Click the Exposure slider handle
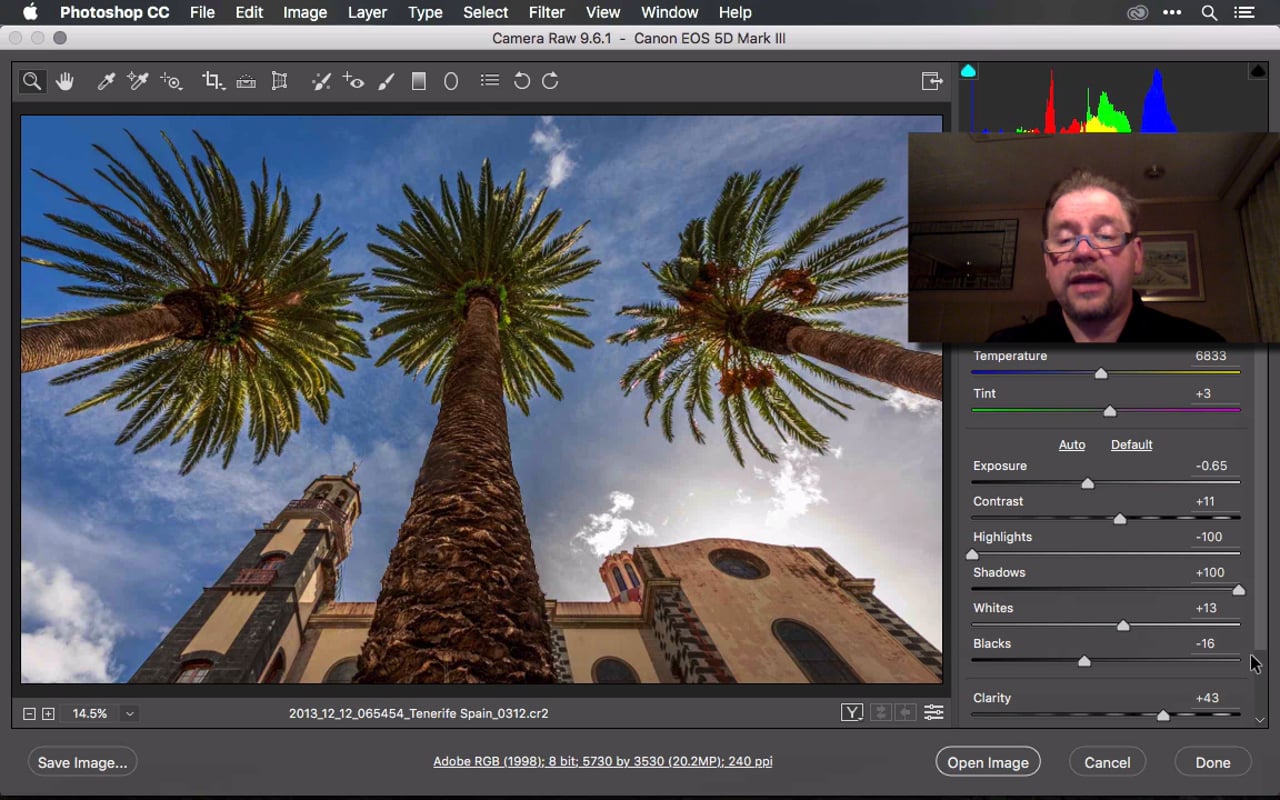 click(1088, 483)
